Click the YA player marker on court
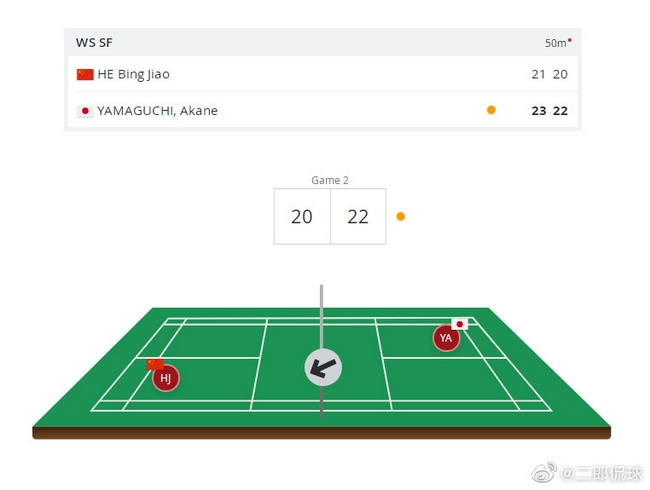 click(446, 338)
